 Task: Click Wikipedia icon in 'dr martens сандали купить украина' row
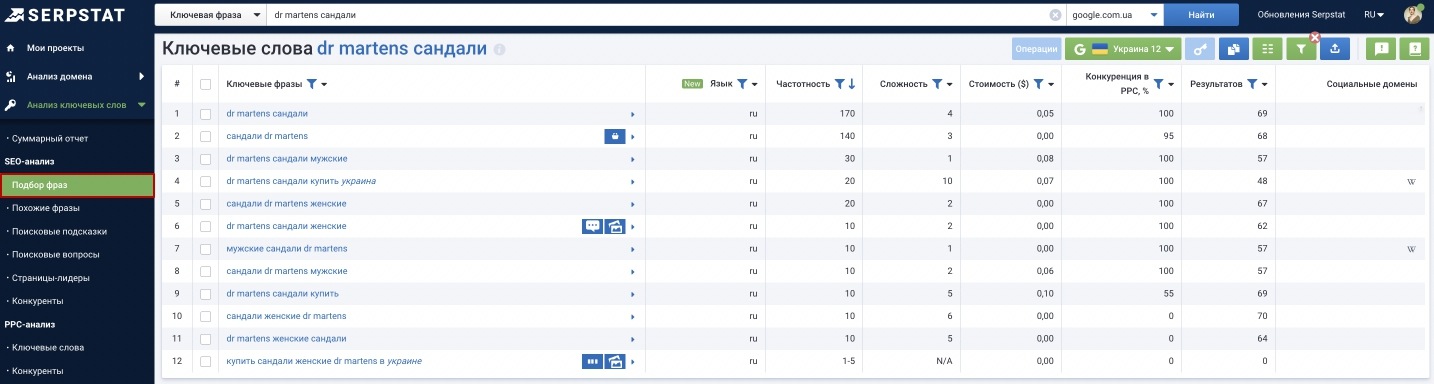click(x=1412, y=181)
